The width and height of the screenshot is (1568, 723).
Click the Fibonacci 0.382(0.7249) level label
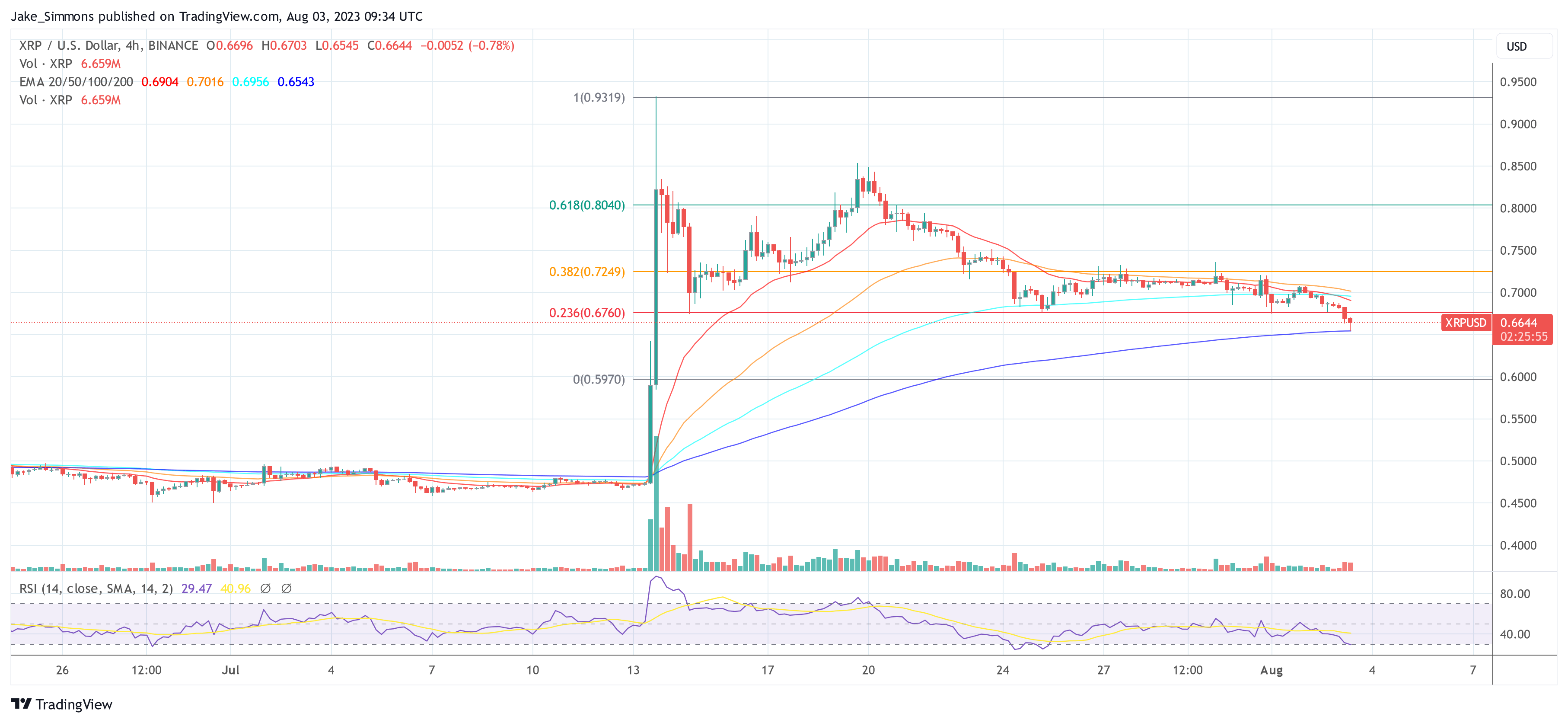point(587,272)
